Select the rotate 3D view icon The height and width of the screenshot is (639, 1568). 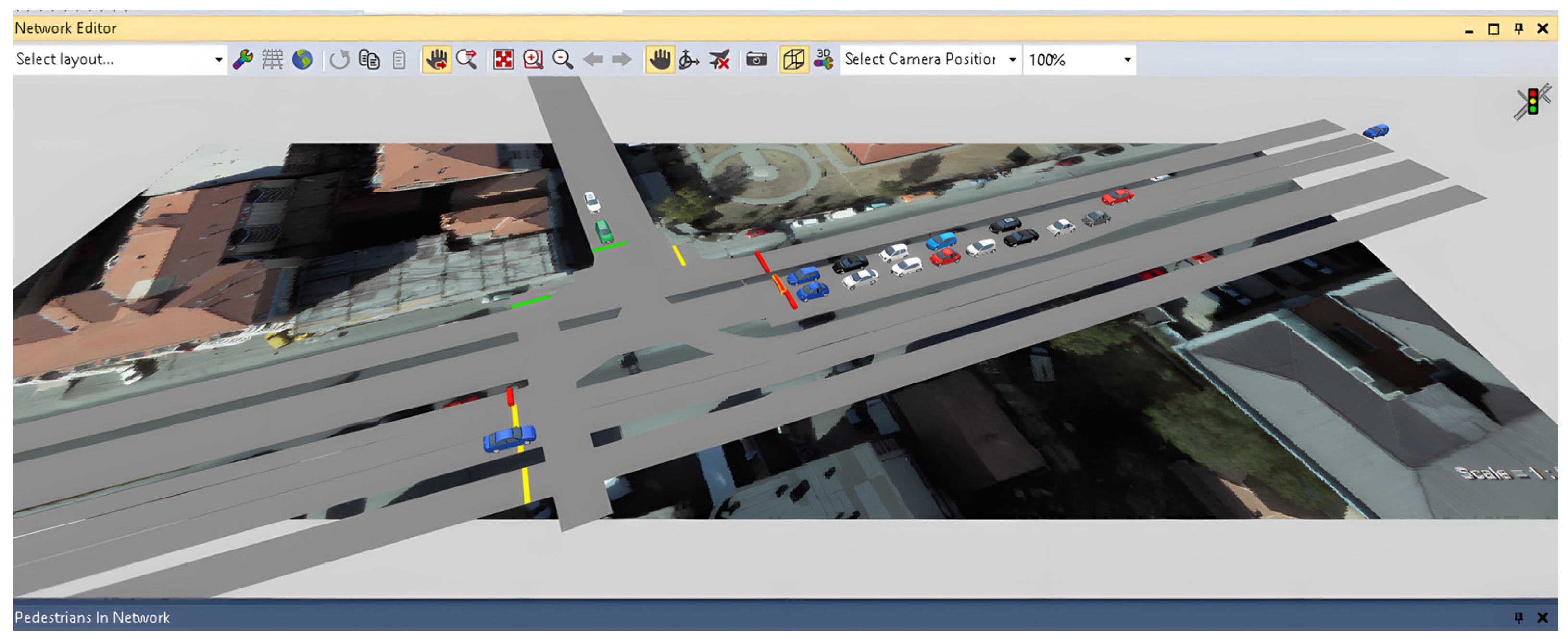tap(689, 60)
